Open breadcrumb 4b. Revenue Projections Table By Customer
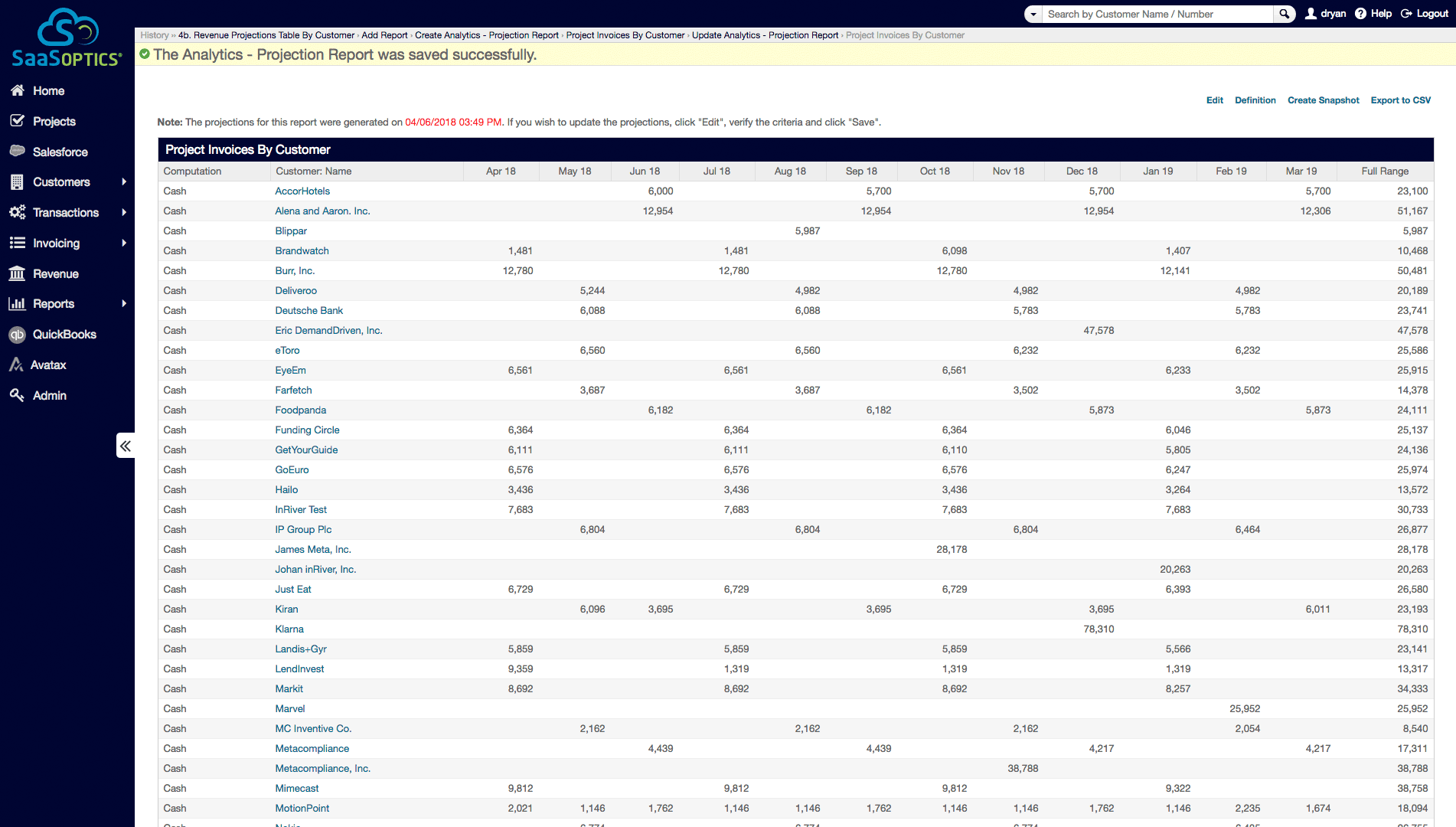 tap(266, 35)
